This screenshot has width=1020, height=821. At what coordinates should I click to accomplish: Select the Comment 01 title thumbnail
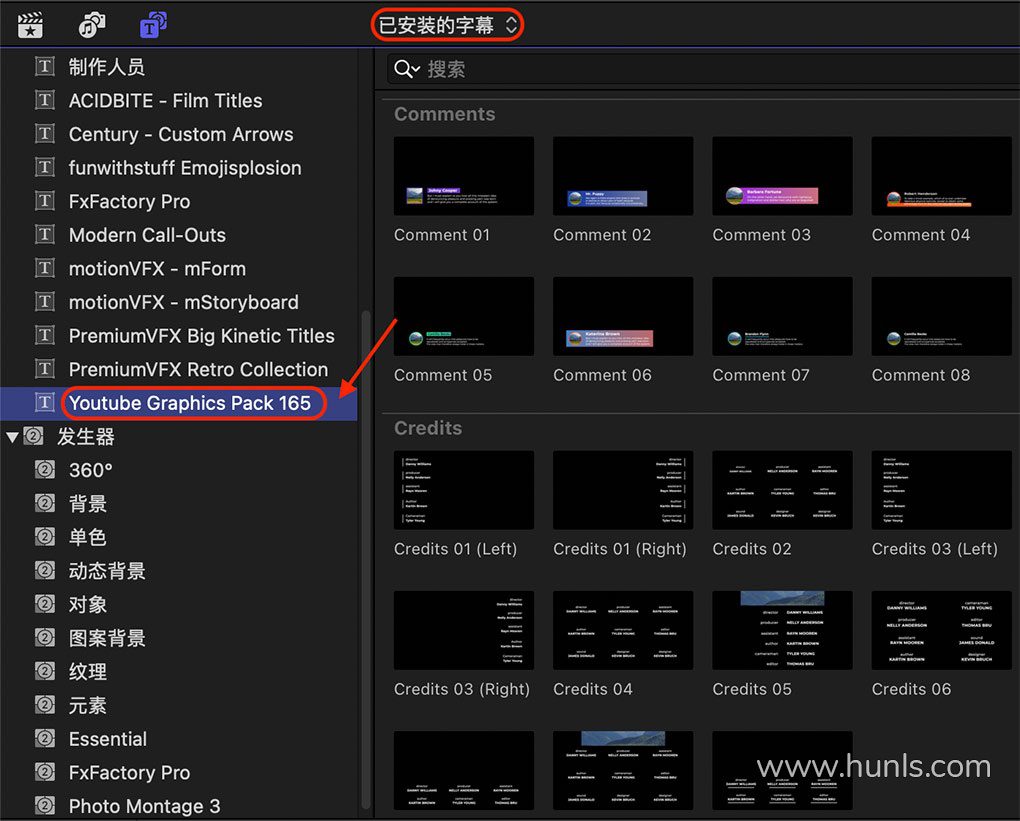(x=464, y=176)
